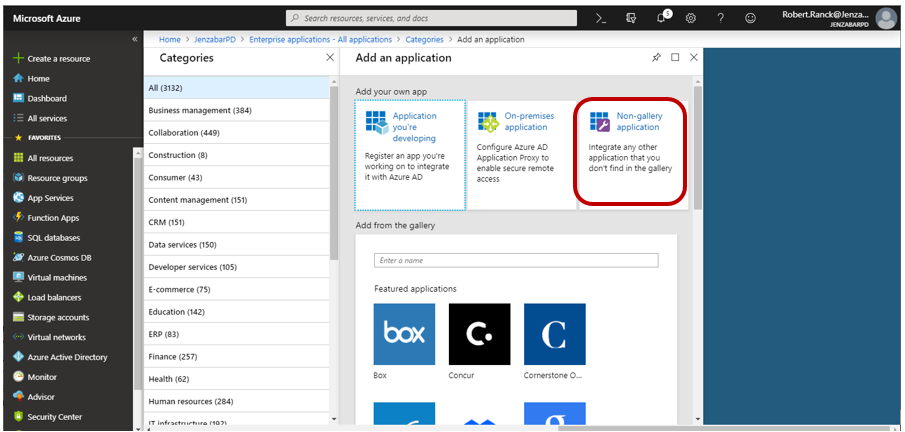Open Cloud Shell from the top bar
Screen dimensions: 905x432
[600, 18]
